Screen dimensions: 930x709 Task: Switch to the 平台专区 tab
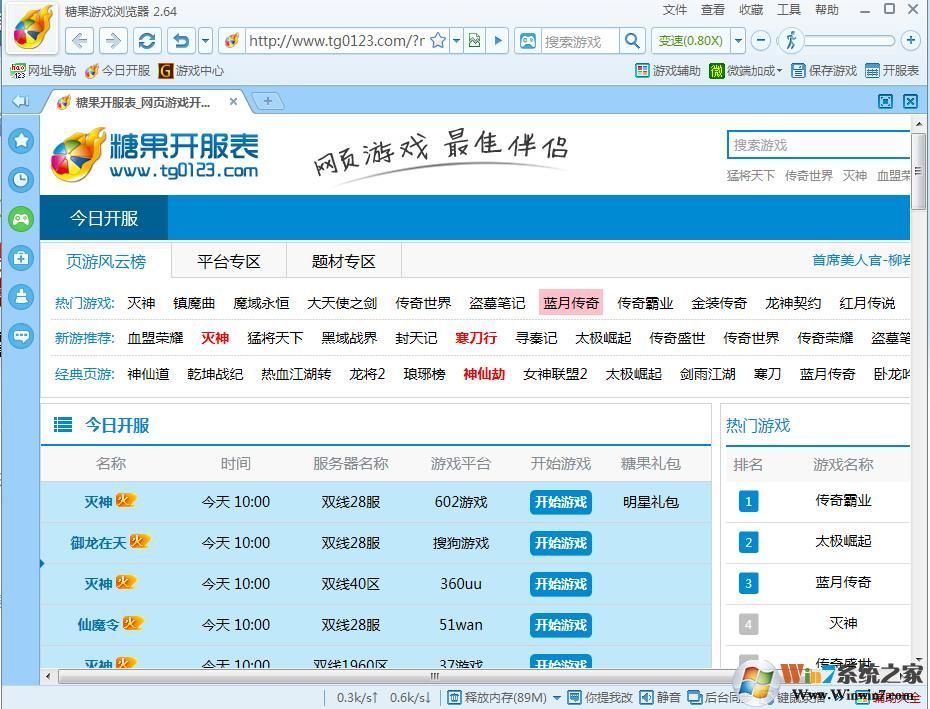[x=227, y=261]
